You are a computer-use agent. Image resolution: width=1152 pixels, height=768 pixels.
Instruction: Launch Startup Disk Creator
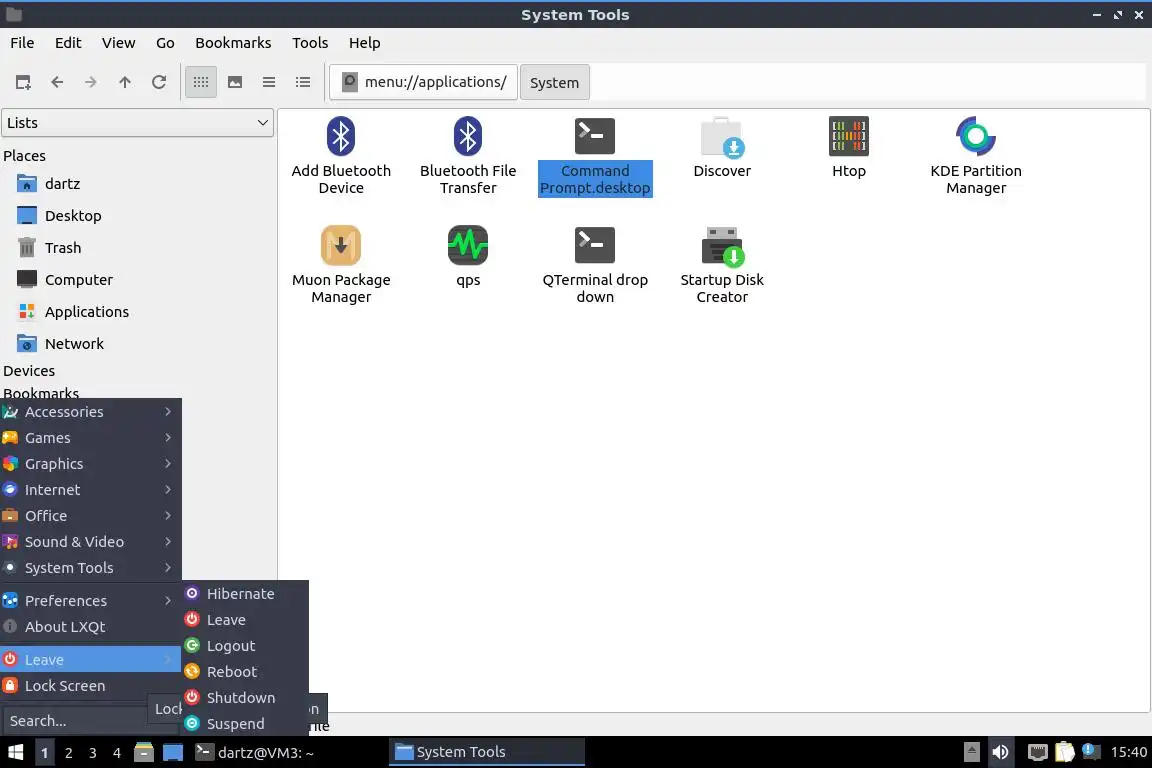pyautogui.click(x=722, y=265)
